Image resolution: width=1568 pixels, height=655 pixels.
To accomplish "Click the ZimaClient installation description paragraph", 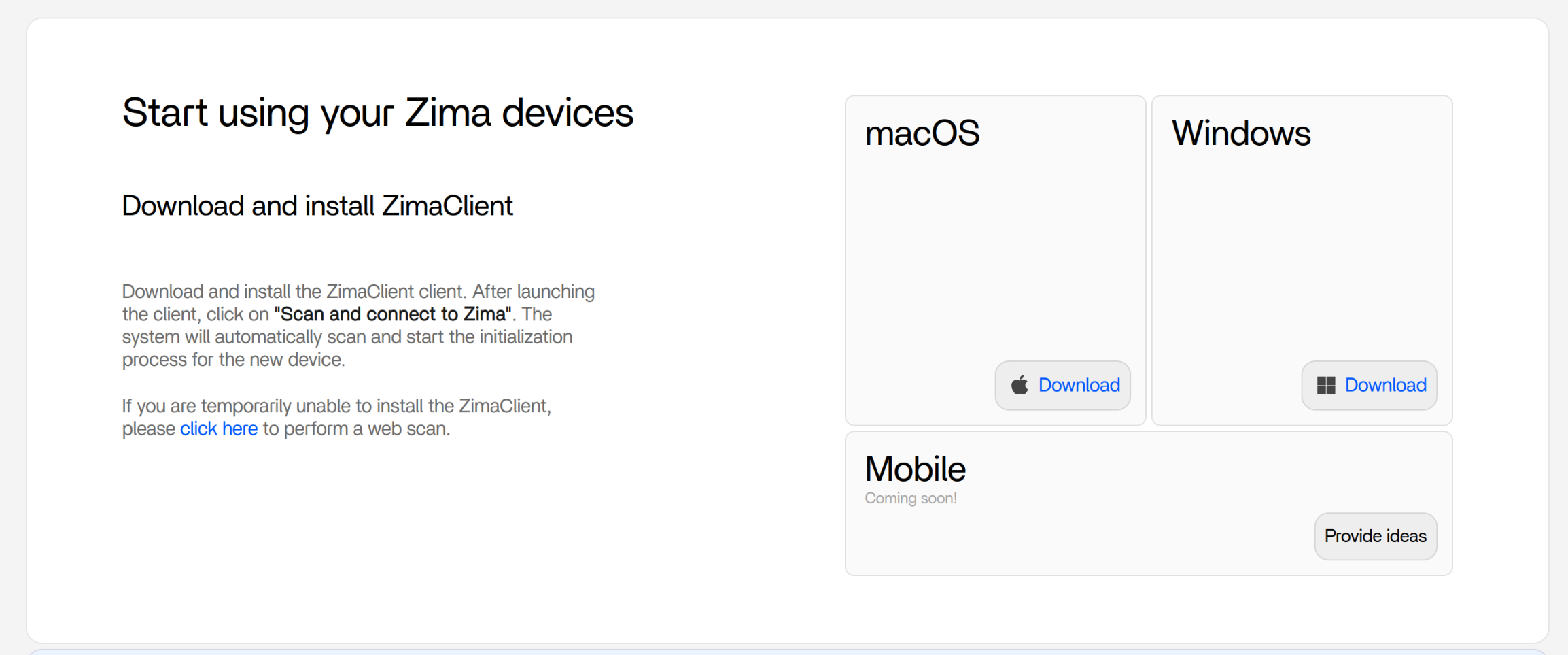I will 358,325.
